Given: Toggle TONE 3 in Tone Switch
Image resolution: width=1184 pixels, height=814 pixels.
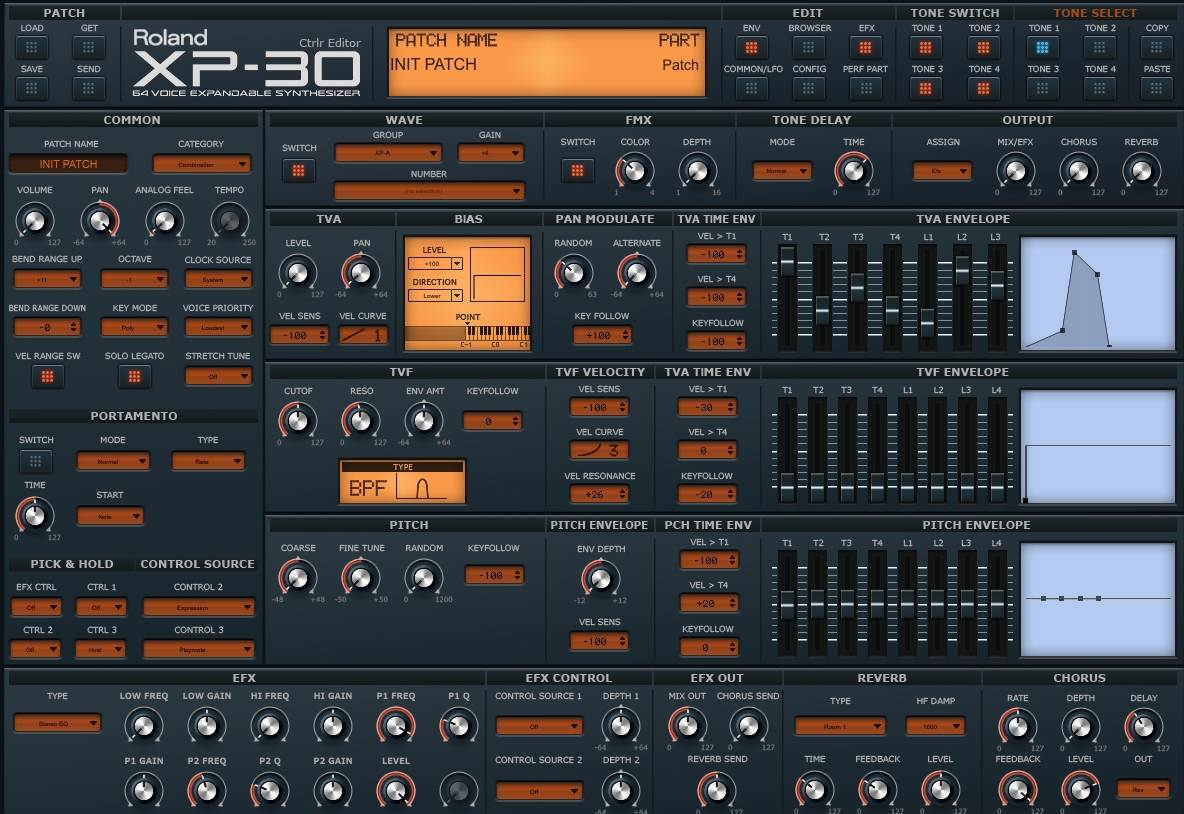Looking at the screenshot, I should tap(926, 88).
